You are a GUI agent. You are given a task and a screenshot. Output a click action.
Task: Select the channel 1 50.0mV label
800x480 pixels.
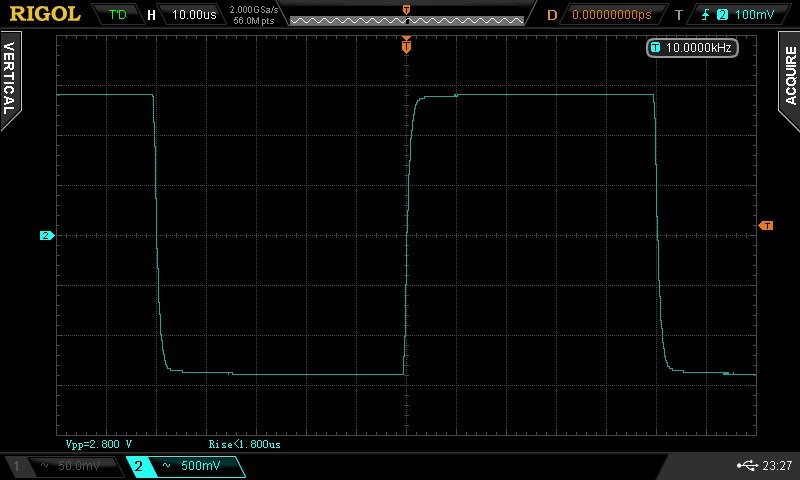[x=79, y=465]
